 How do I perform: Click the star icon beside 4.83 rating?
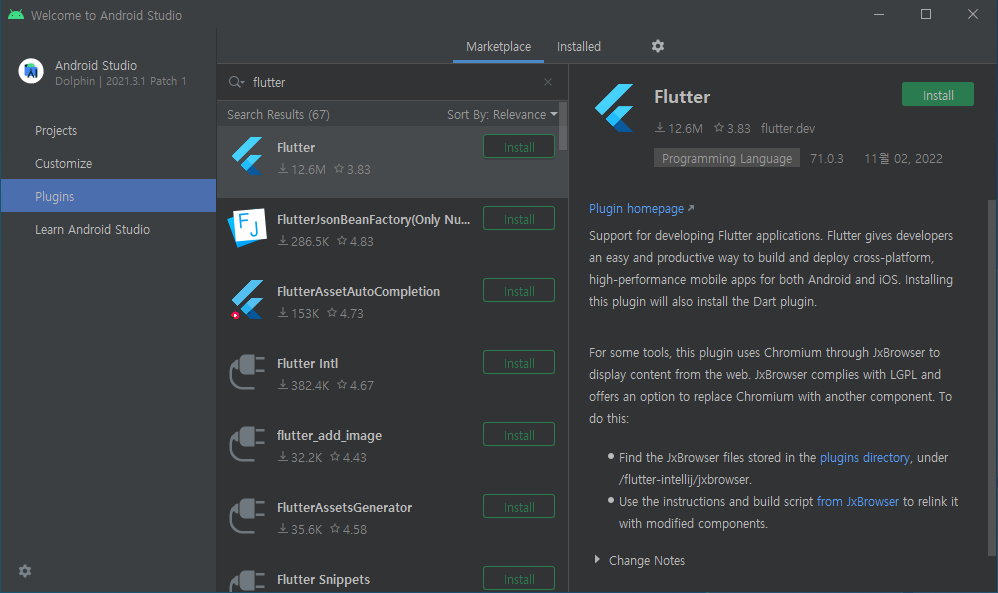342,241
